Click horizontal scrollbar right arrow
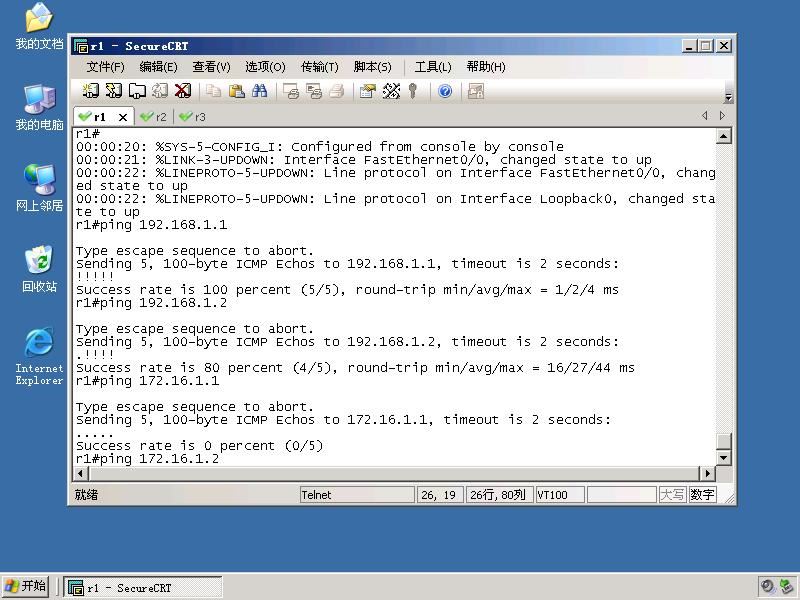The height and width of the screenshot is (600, 800). 707,473
